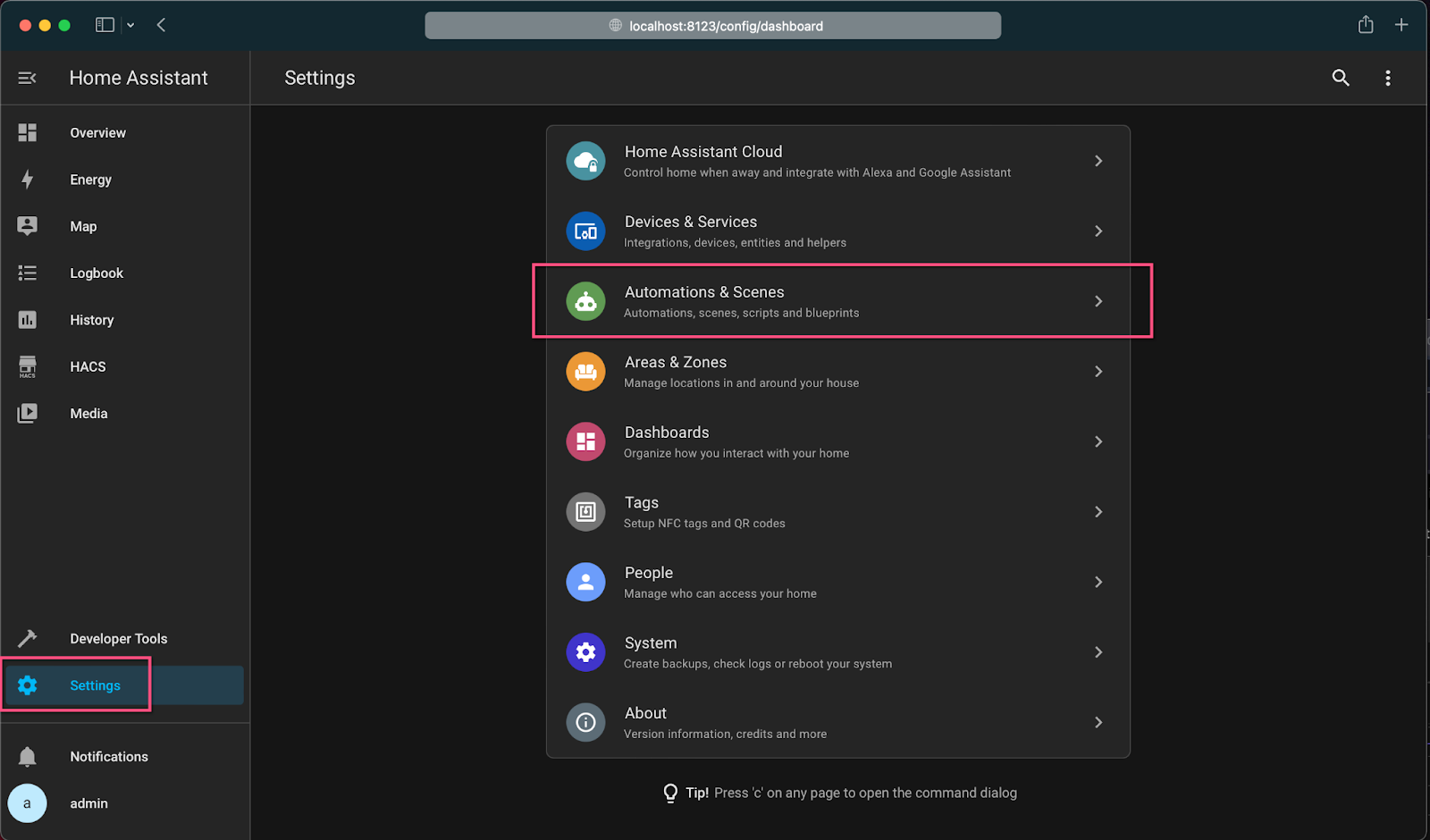Expand Dashboards row chevron
The image size is (1430, 840).
(x=1098, y=441)
